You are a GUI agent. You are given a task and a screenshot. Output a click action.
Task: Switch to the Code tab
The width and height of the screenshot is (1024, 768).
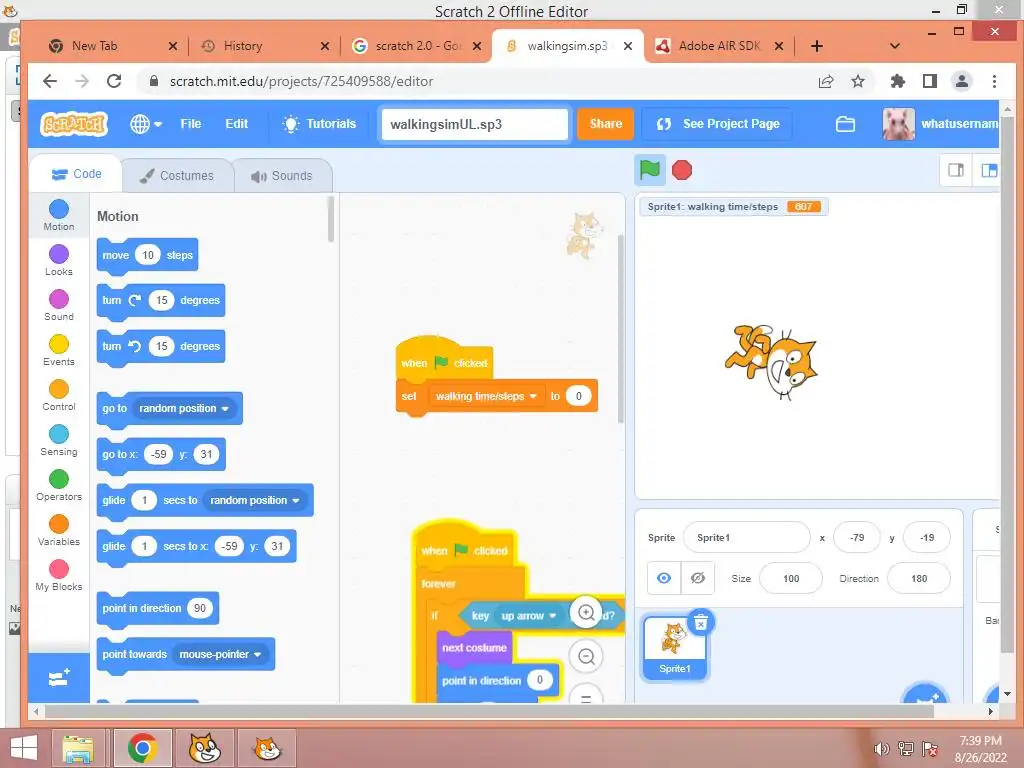click(76, 174)
